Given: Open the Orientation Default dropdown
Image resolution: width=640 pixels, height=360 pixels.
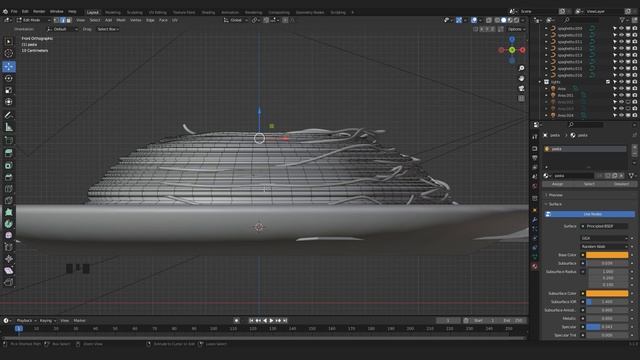Looking at the screenshot, I should point(62,29).
